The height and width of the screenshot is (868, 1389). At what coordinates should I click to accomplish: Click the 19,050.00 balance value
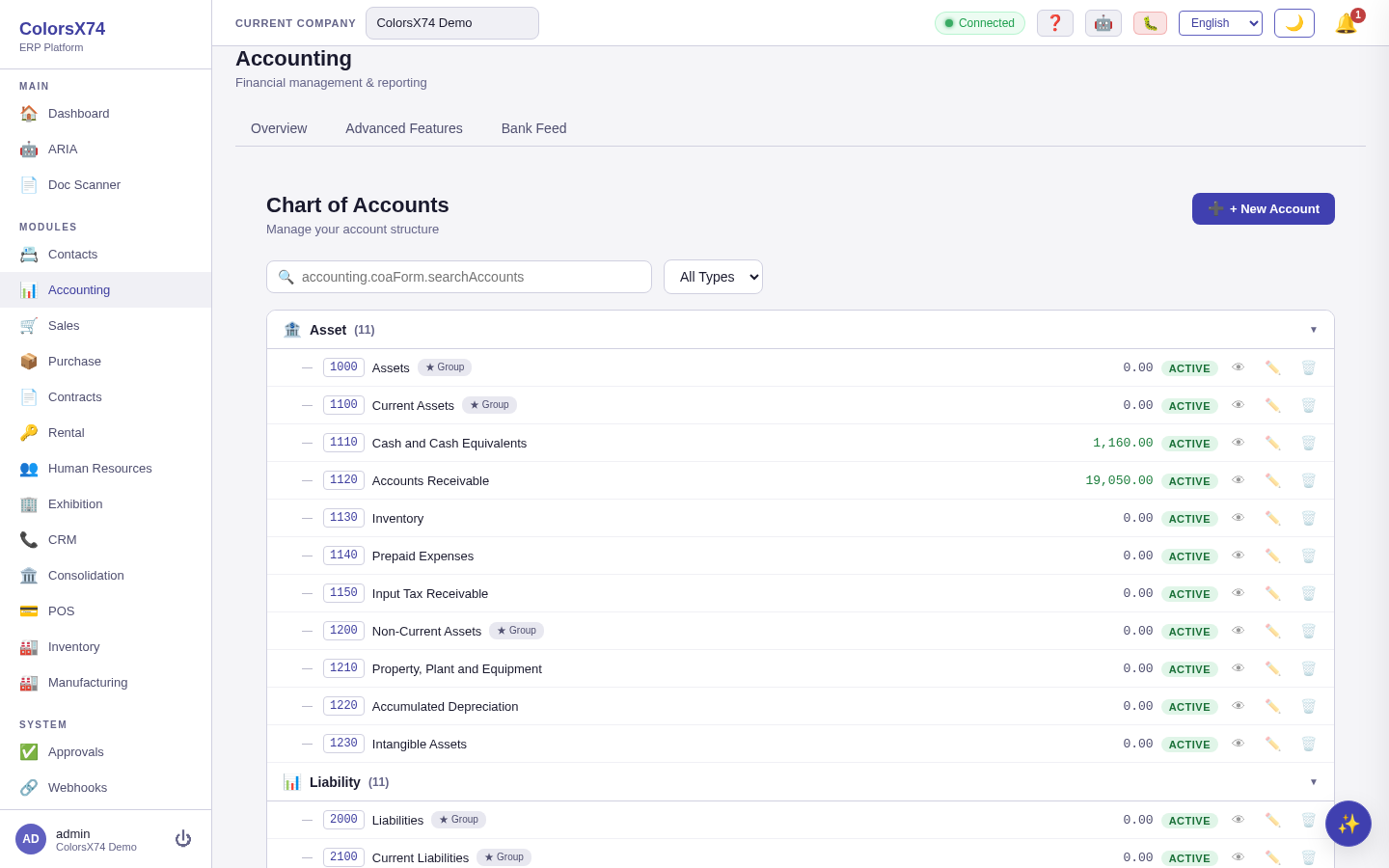(1119, 480)
